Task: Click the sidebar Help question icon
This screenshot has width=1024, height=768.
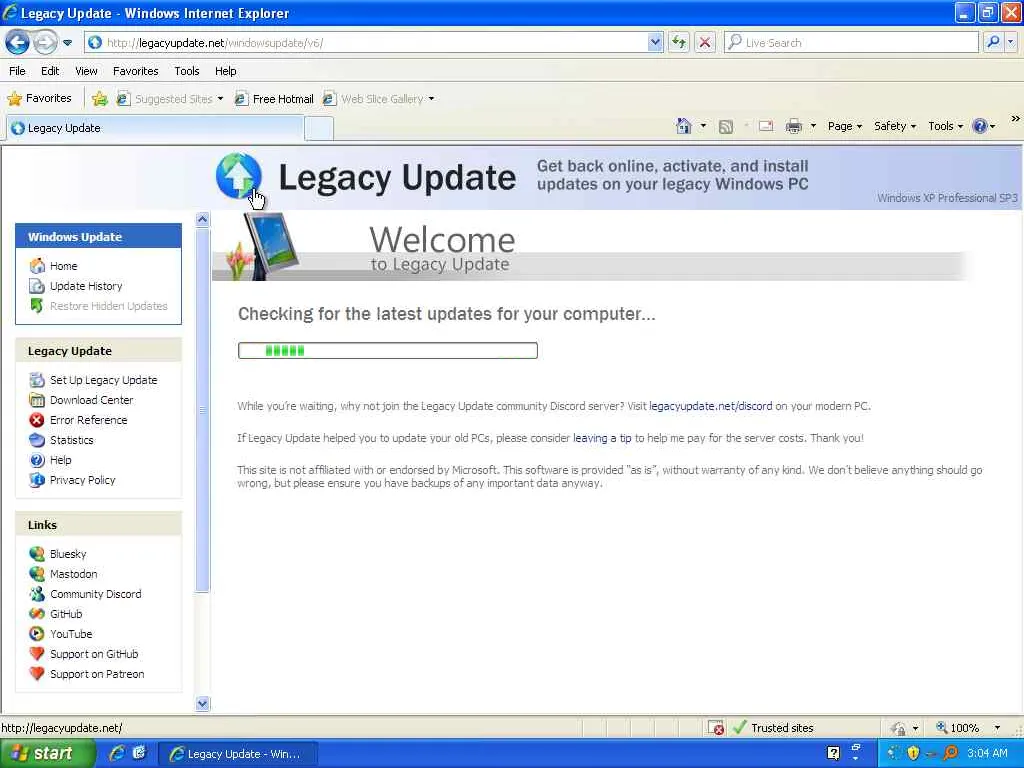Action: [37, 460]
